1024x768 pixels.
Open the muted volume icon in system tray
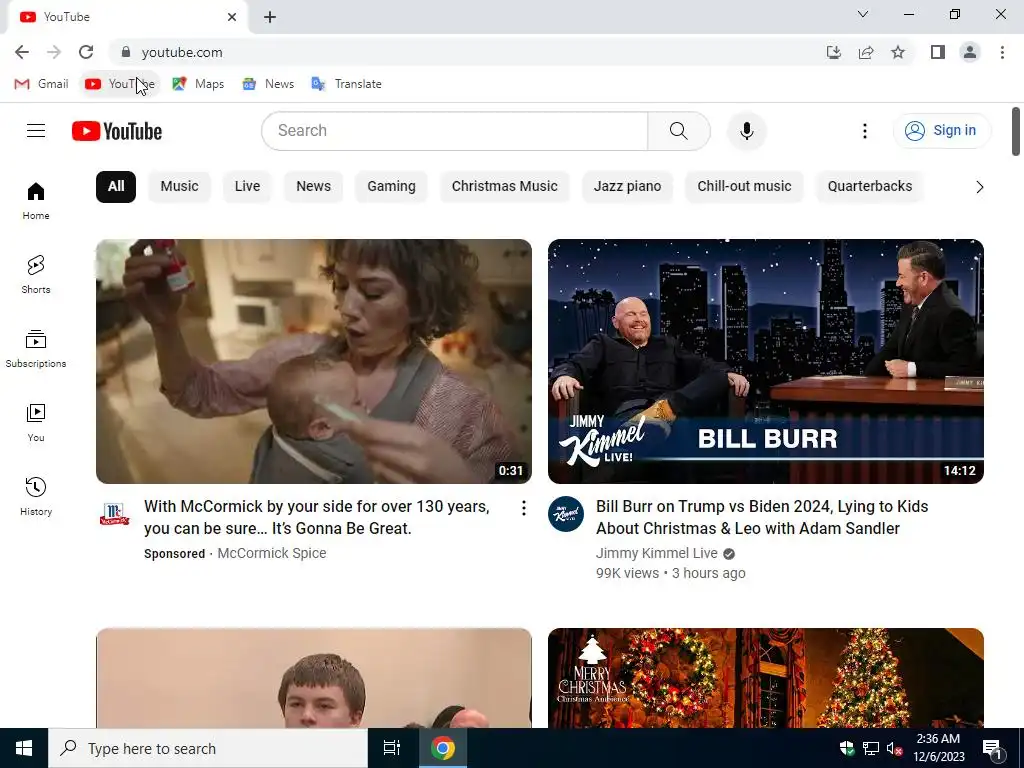[x=893, y=748]
